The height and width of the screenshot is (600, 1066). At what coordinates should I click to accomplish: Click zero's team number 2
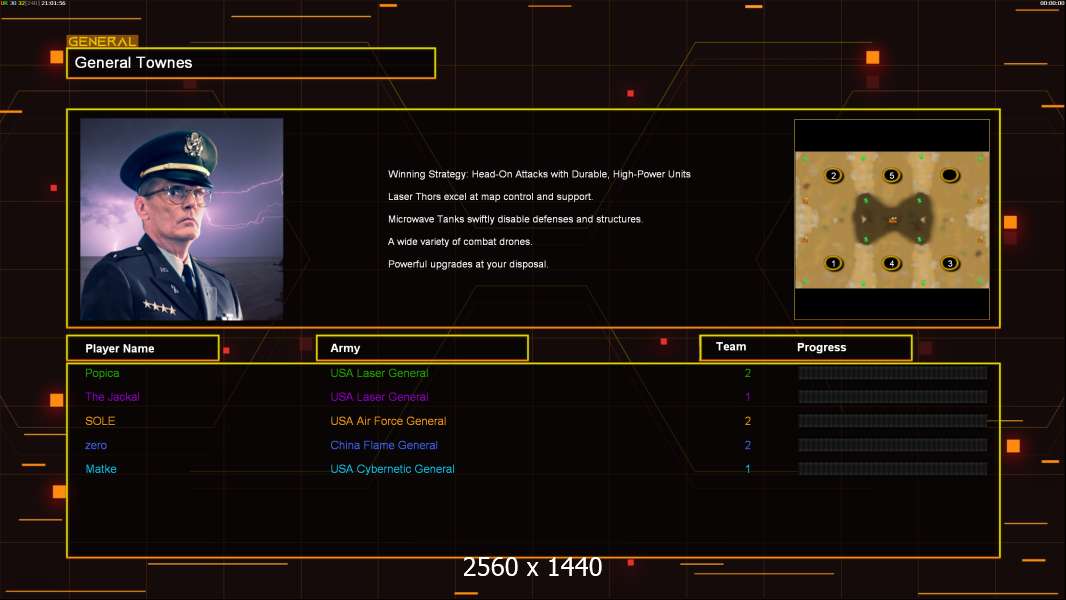point(748,445)
